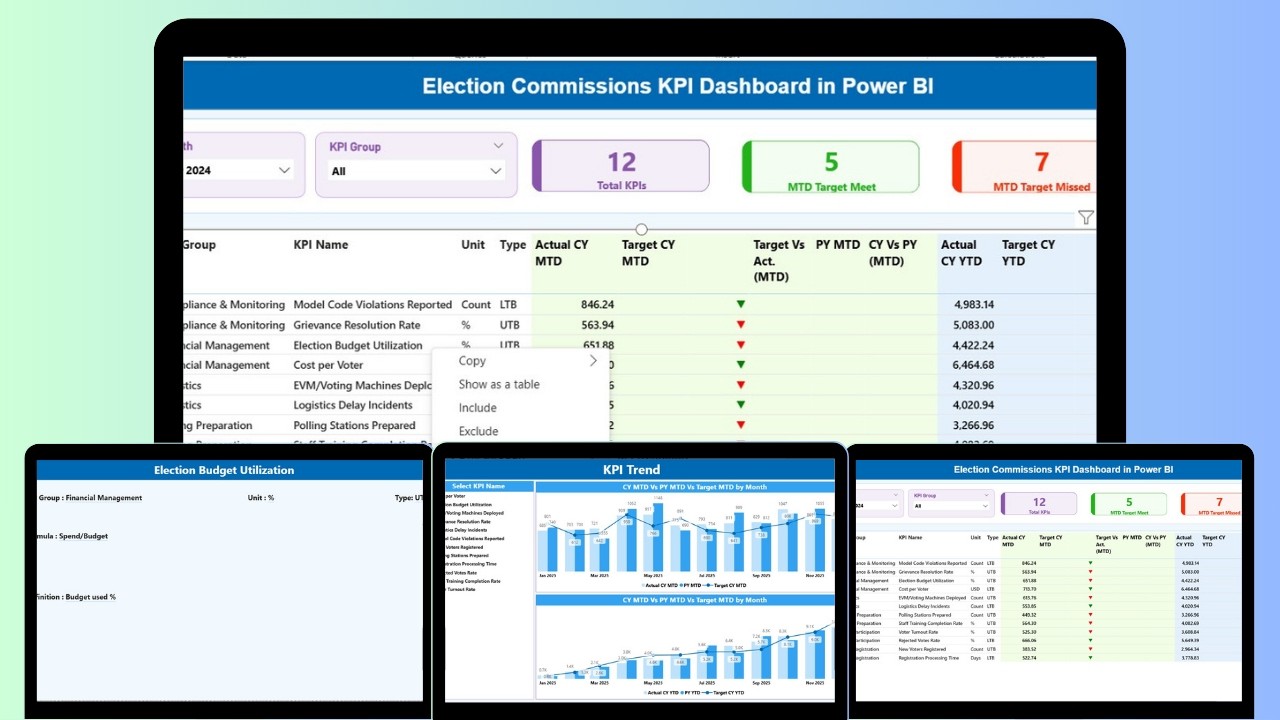This screenshot has width=1280, height=720.
Task: Click Total KPIs card in bottom-right dashboard
Action: (x=1039, y=504)
